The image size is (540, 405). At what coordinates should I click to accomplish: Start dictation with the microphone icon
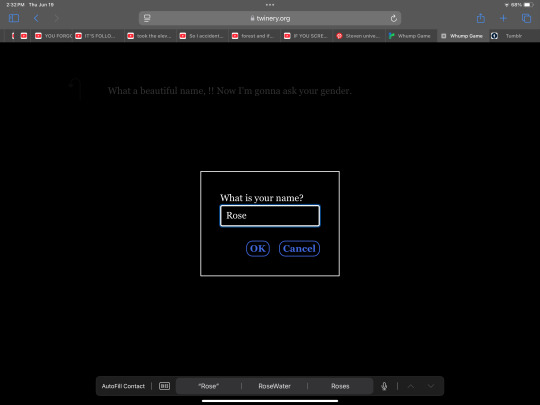384,386
